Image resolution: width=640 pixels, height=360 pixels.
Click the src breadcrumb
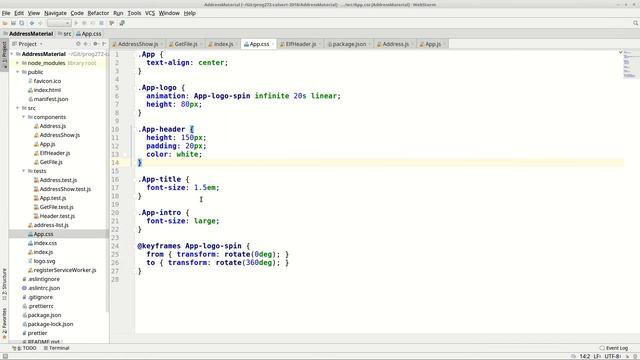click(64, 34)
